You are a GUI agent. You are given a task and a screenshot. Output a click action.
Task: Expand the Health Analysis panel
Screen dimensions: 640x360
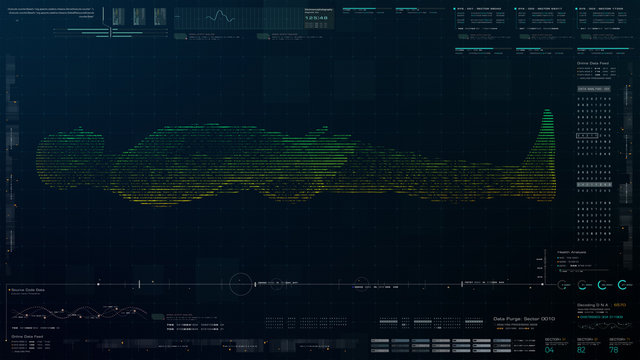coord(571,252)
